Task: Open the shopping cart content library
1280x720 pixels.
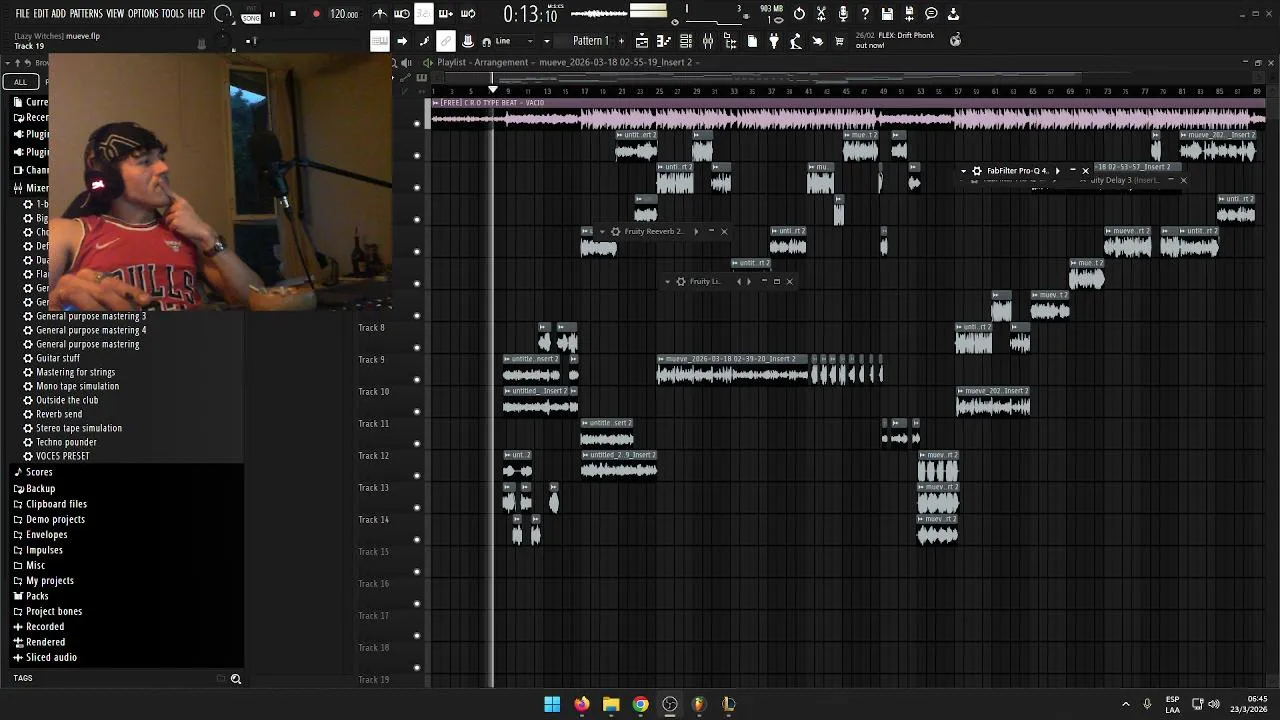Action: pos(840,41)
